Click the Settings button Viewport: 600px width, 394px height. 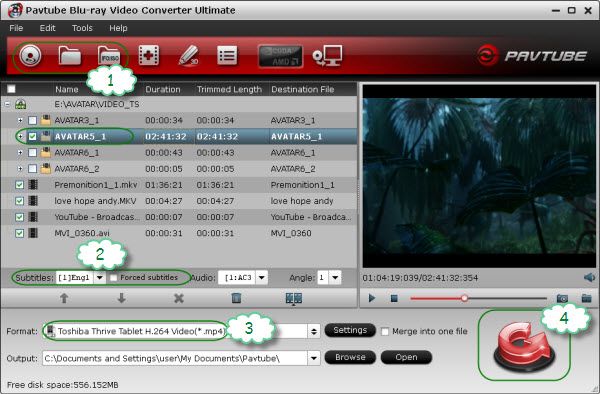pyautogui.click(x=350, y=330)
